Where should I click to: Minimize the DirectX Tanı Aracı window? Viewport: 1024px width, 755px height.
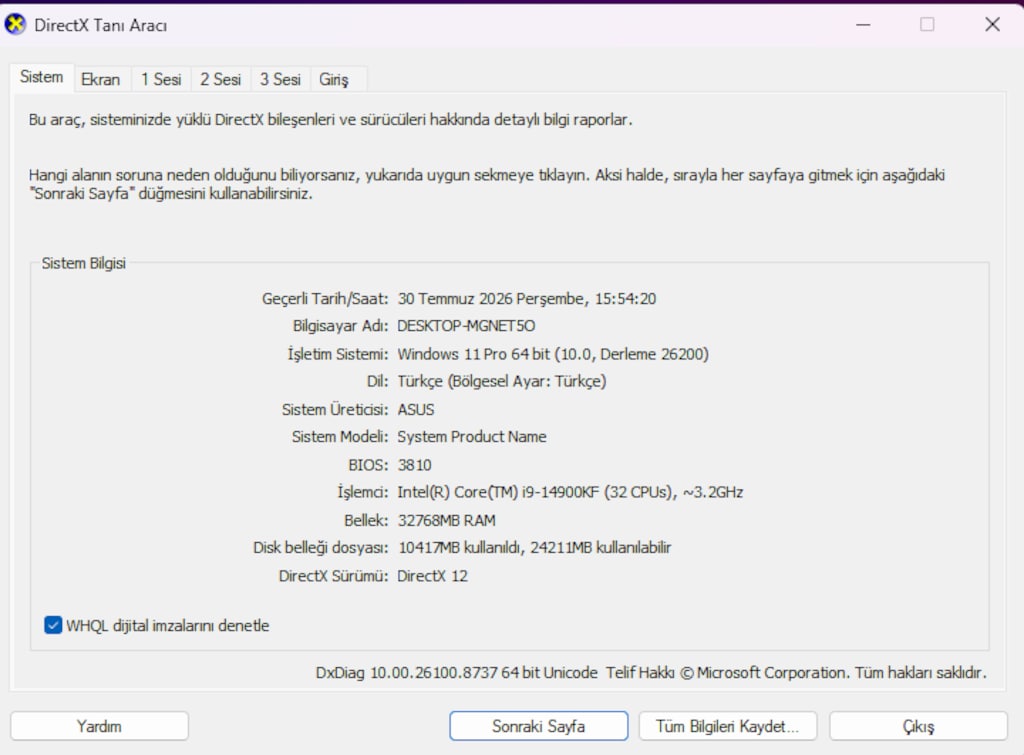(x=863, y=25)
